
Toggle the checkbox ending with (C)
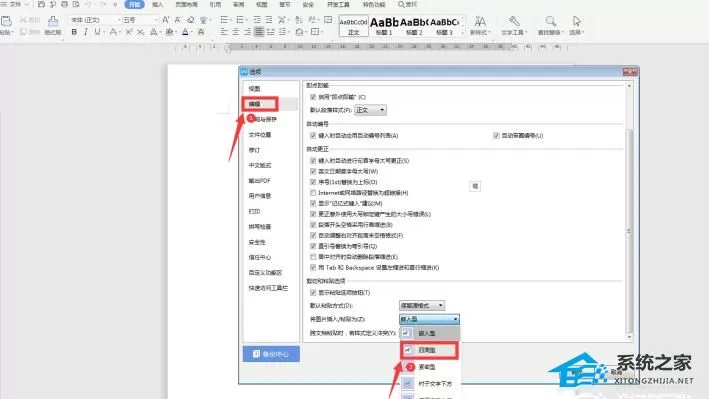pos(313,97)
